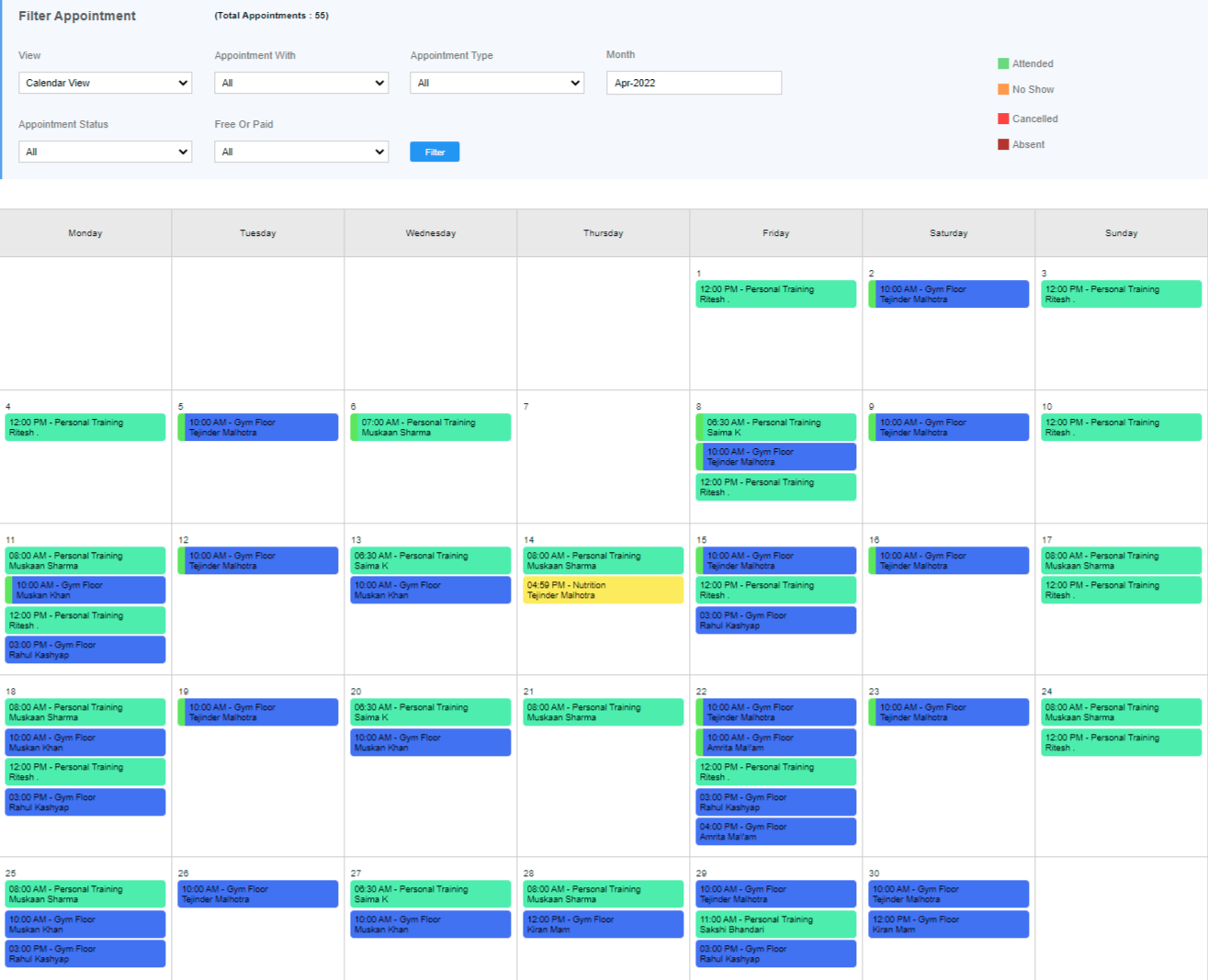
Task: Open April 22 04:00 PM Gym Floor appointment
Action: [x=776, y=831]
